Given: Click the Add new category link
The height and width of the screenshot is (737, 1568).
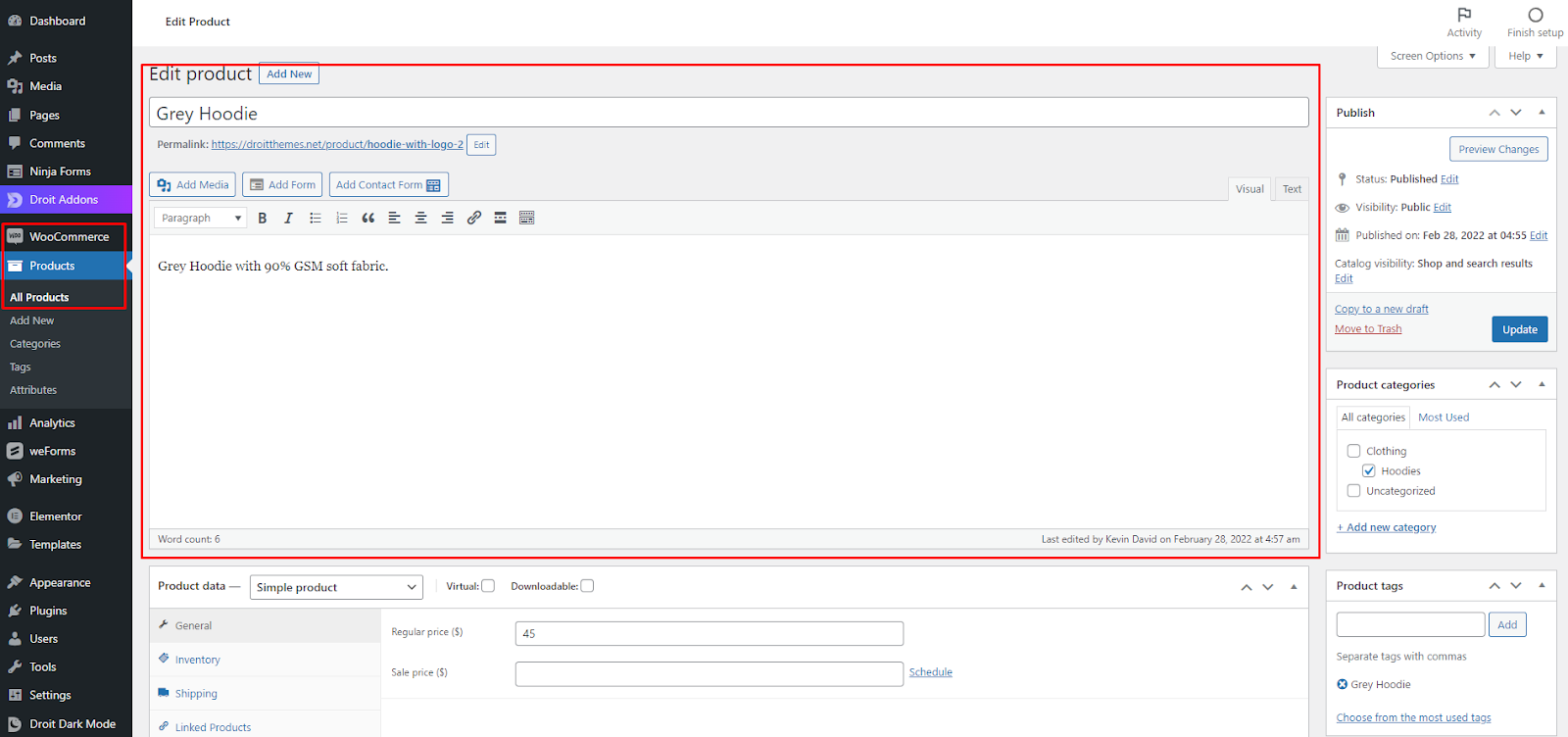Looking at the screenshot, I should [1386, 527].
